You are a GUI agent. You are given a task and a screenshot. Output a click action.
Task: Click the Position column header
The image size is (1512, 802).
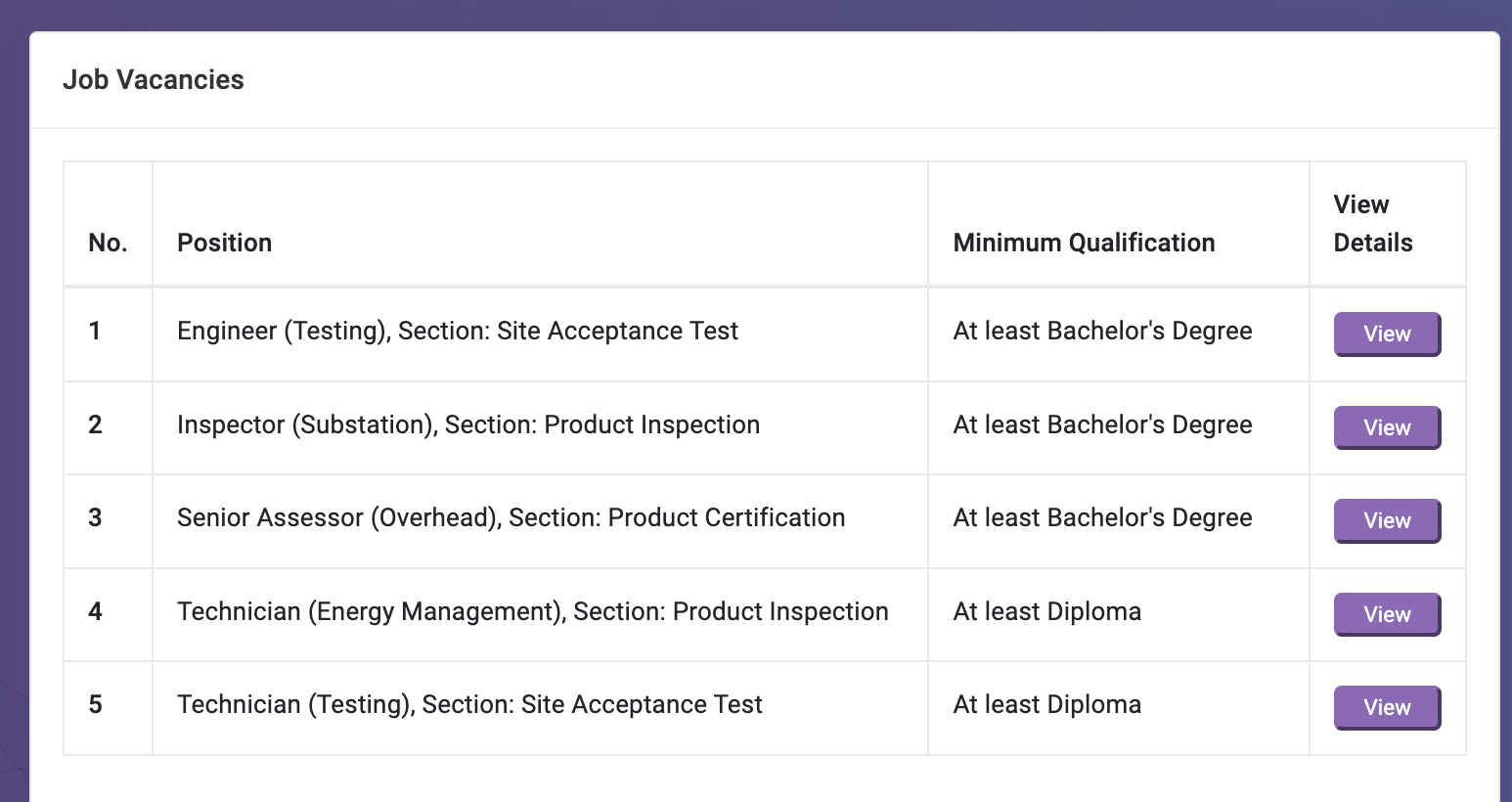pyautogui.click(x=224, y=243)
